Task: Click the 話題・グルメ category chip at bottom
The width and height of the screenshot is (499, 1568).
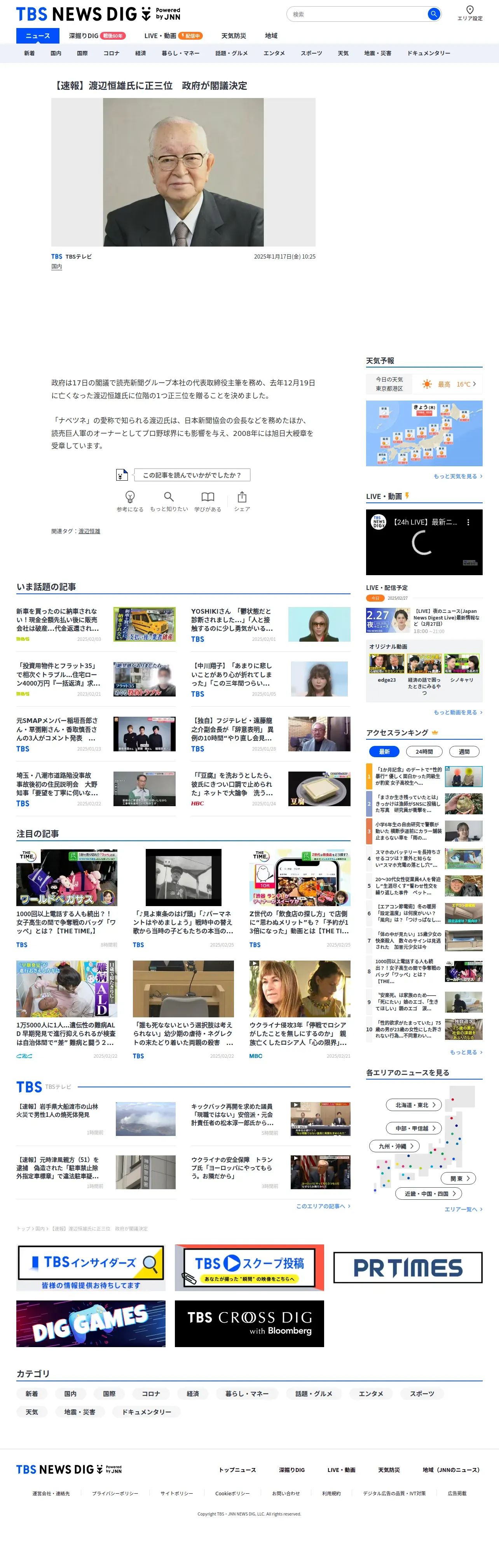Action: click(313, 1393)
